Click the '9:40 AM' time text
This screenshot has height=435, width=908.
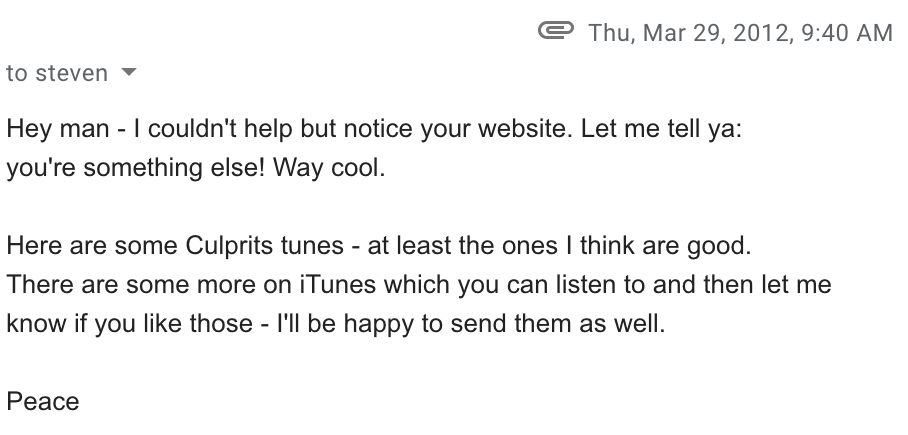pyautogui.click(x=847, y=32)
